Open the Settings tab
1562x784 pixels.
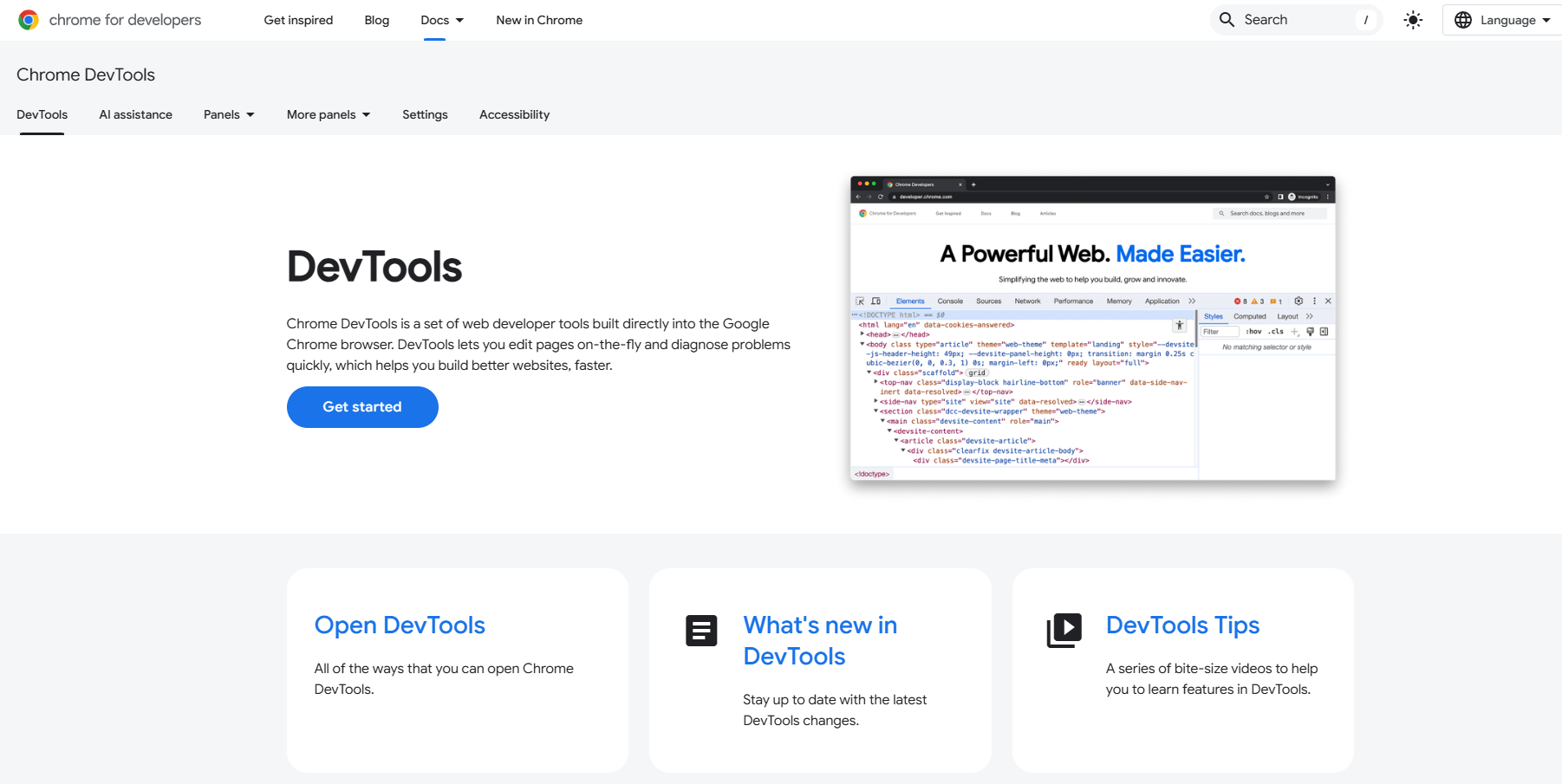[425, 114]
